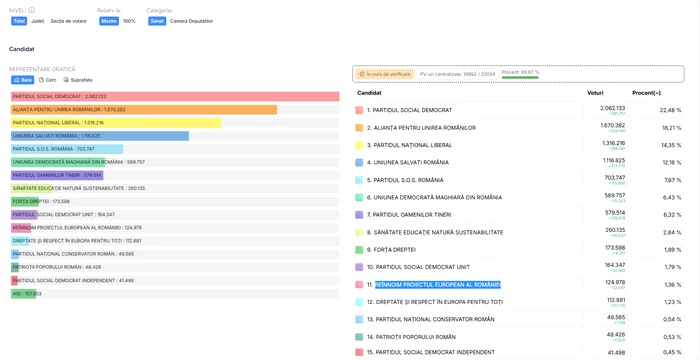Viewport: 700px width, 360px height.
Task: Click the orange AUR color swatch
Action: 359,128
